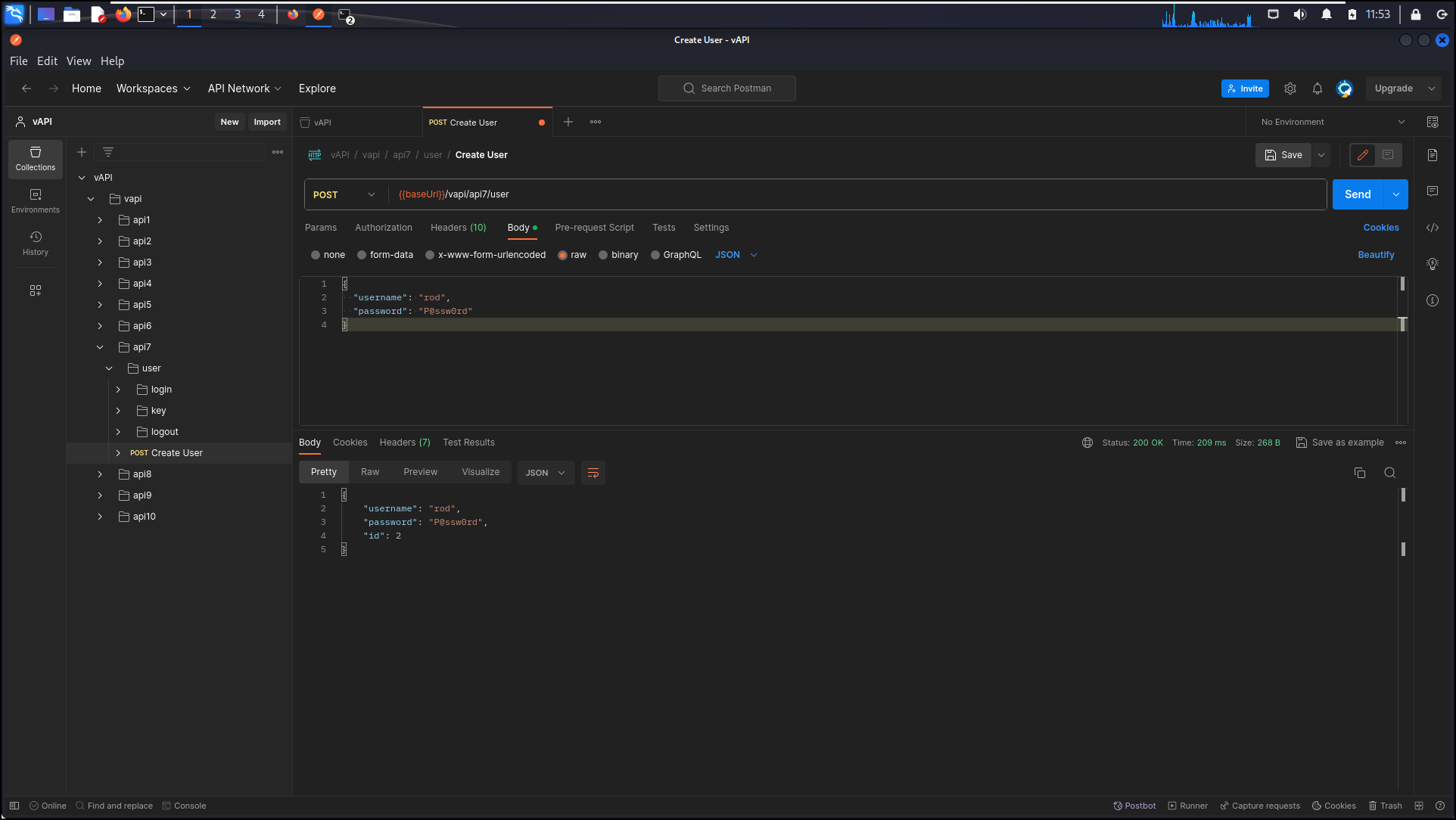Open the documentation panel icon
1456x820 pixels.
click(1433, 155)
